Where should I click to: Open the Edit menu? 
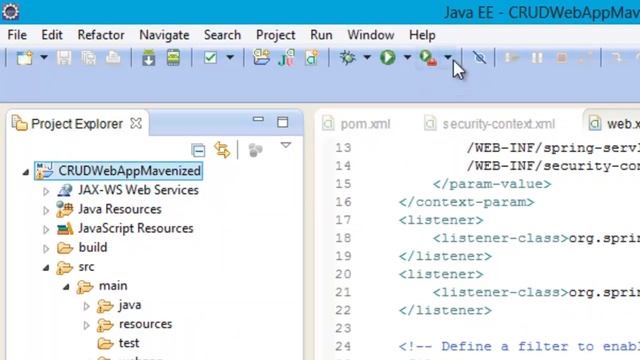click(x=52, y=35)
